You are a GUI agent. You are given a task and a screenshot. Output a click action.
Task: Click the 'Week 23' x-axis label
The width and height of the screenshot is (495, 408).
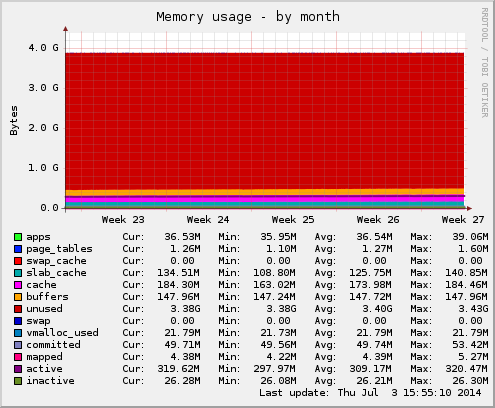pos(123,220)
